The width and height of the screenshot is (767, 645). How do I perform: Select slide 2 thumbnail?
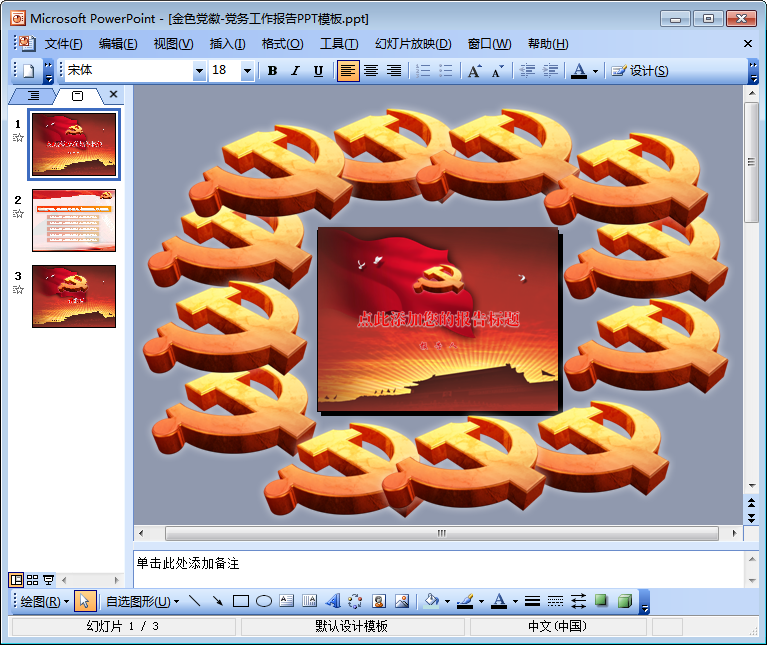tap(74, 221)
